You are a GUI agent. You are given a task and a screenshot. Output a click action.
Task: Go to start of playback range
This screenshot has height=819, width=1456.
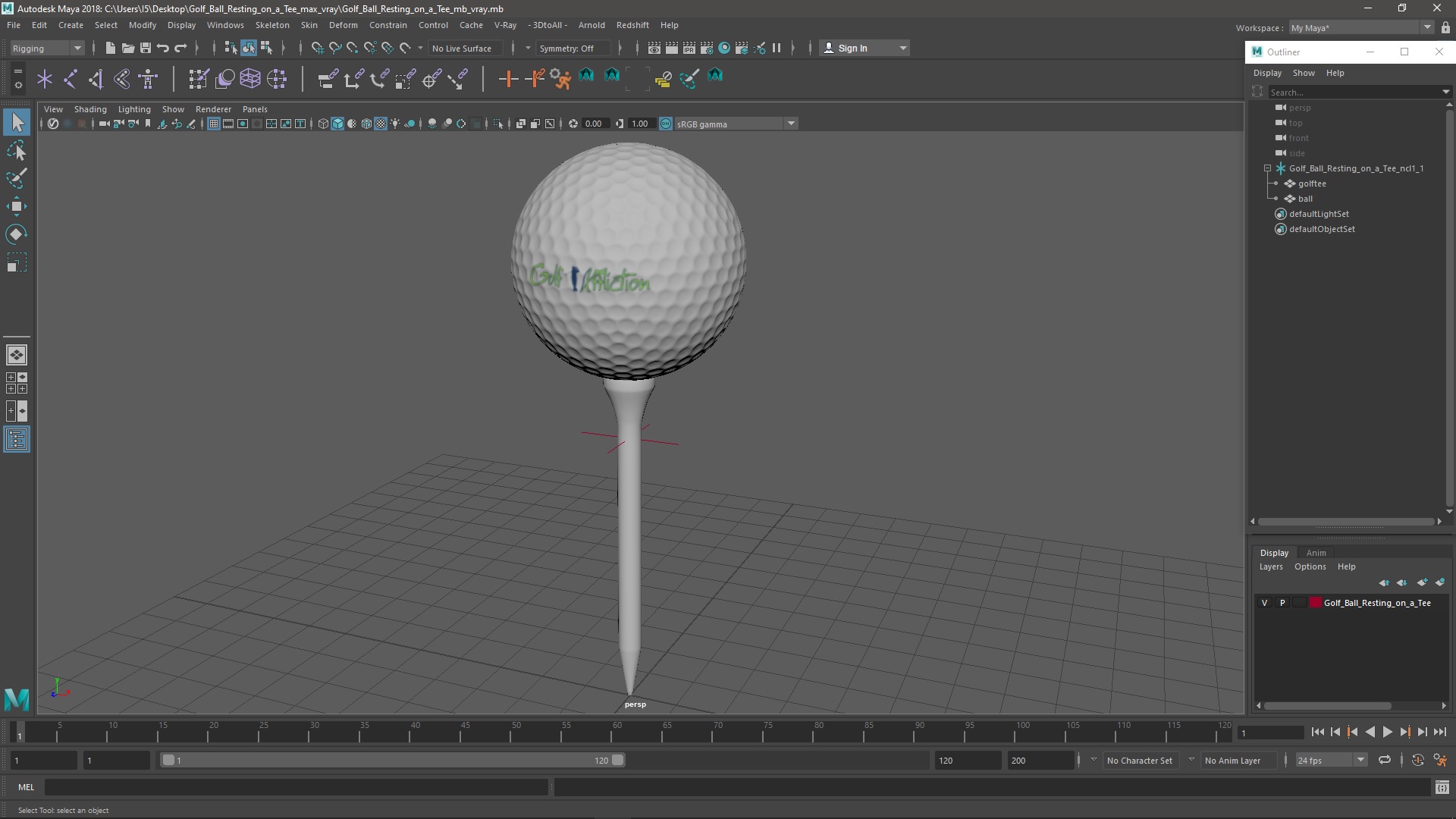point(1317,732)
